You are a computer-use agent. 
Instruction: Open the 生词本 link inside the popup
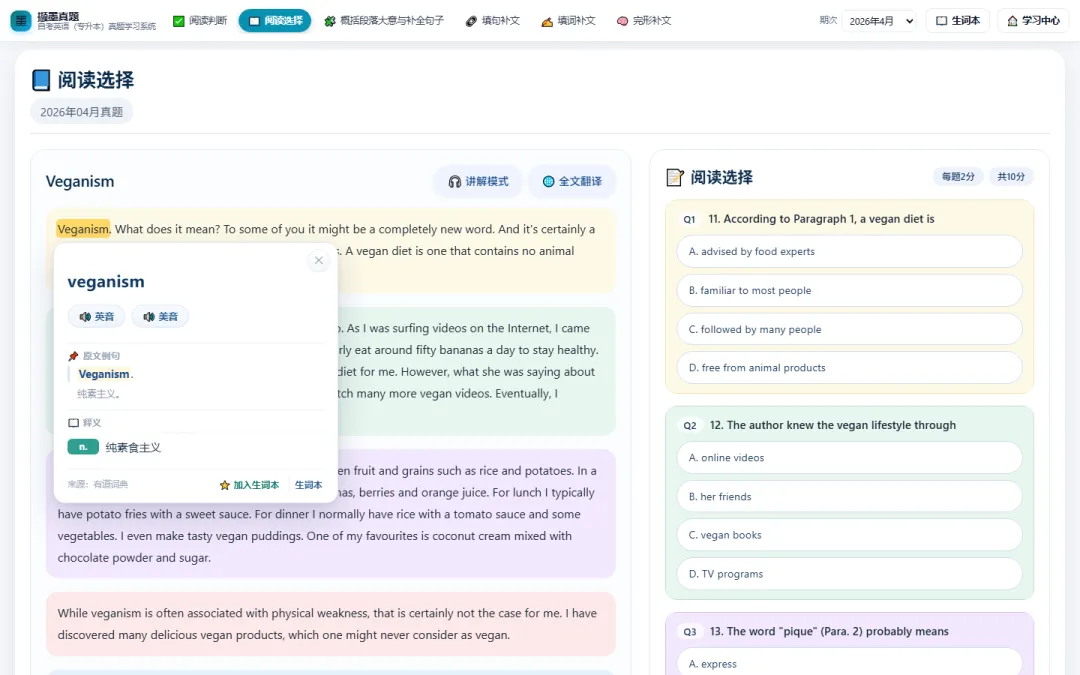tap(309, 485)
